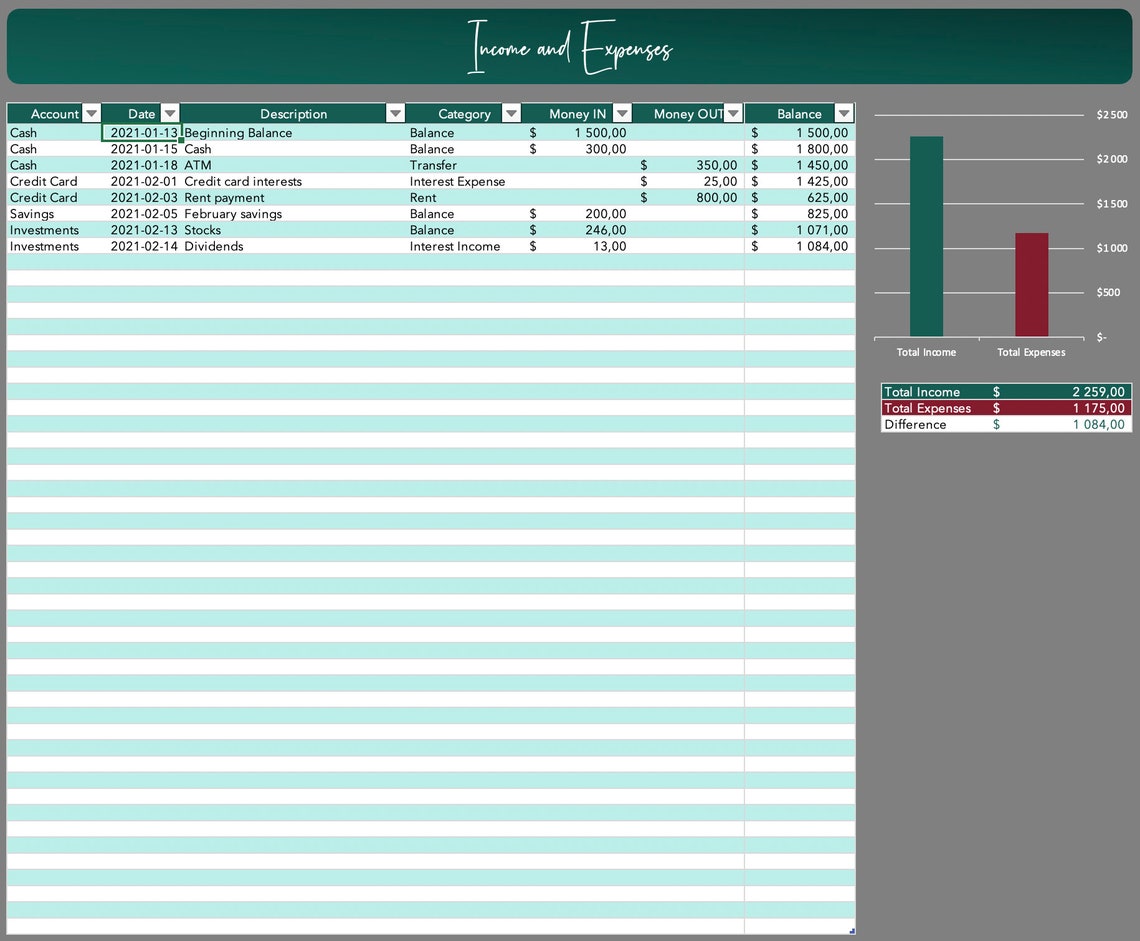Click the Total Income chart label
The image size is (1140, 941).
[x=926, y=352]
